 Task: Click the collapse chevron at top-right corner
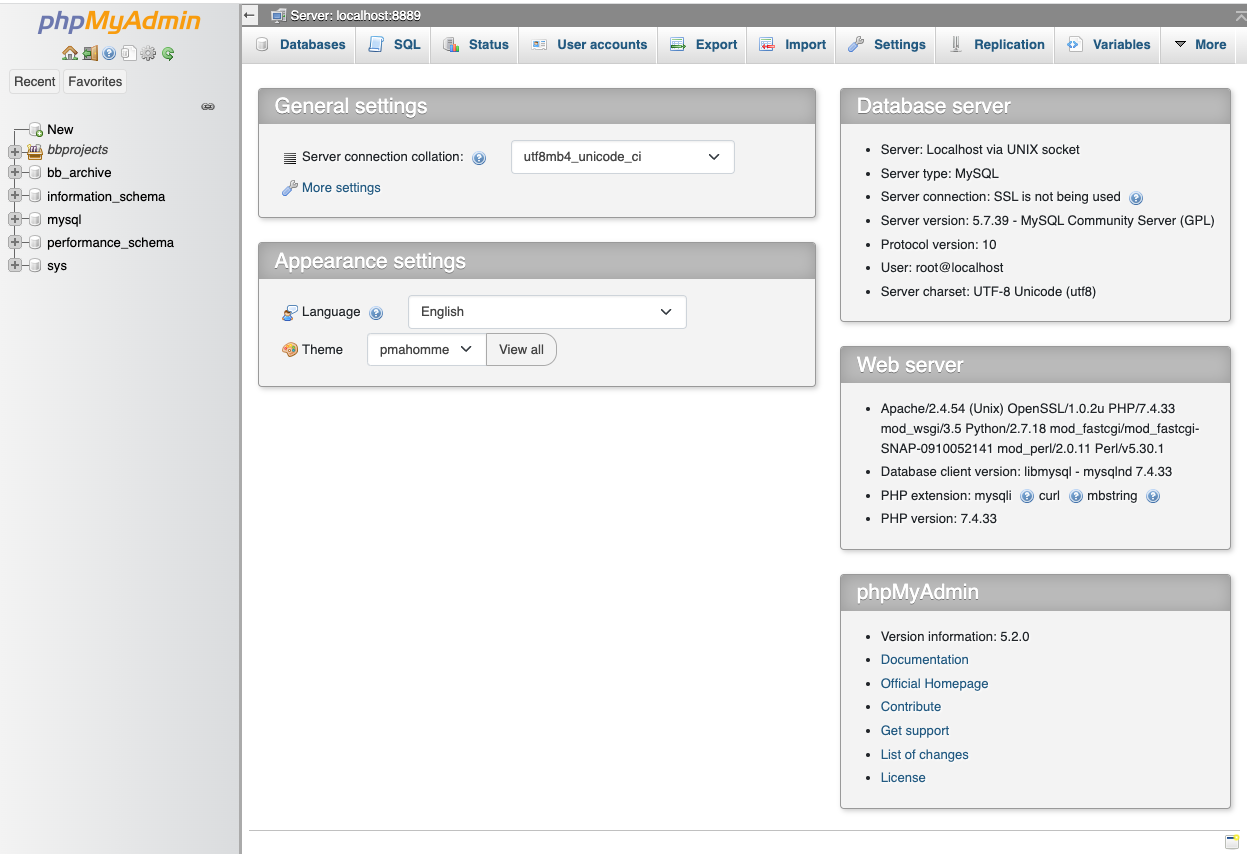tap(1240, 15)
